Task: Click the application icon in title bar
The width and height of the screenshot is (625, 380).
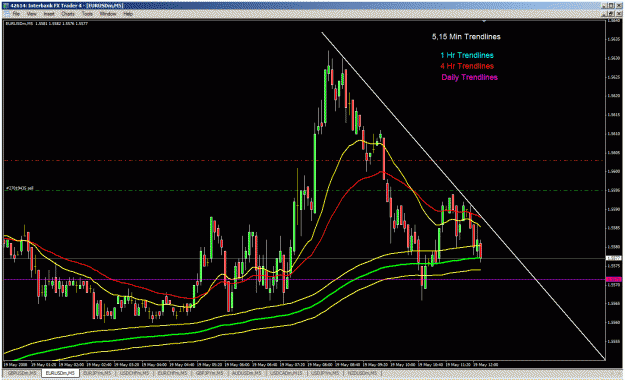Action: pyautogui.click(x=6, y=6)
